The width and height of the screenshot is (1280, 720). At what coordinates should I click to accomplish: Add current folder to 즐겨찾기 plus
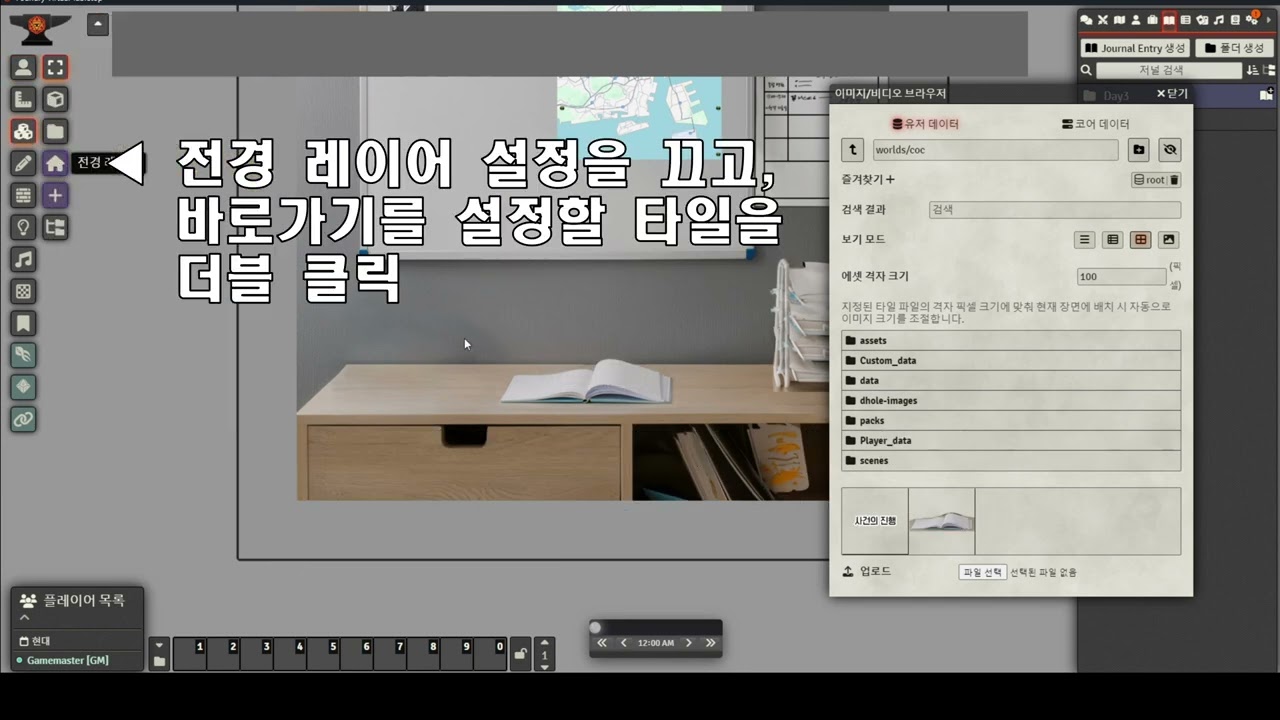[890, 180]
